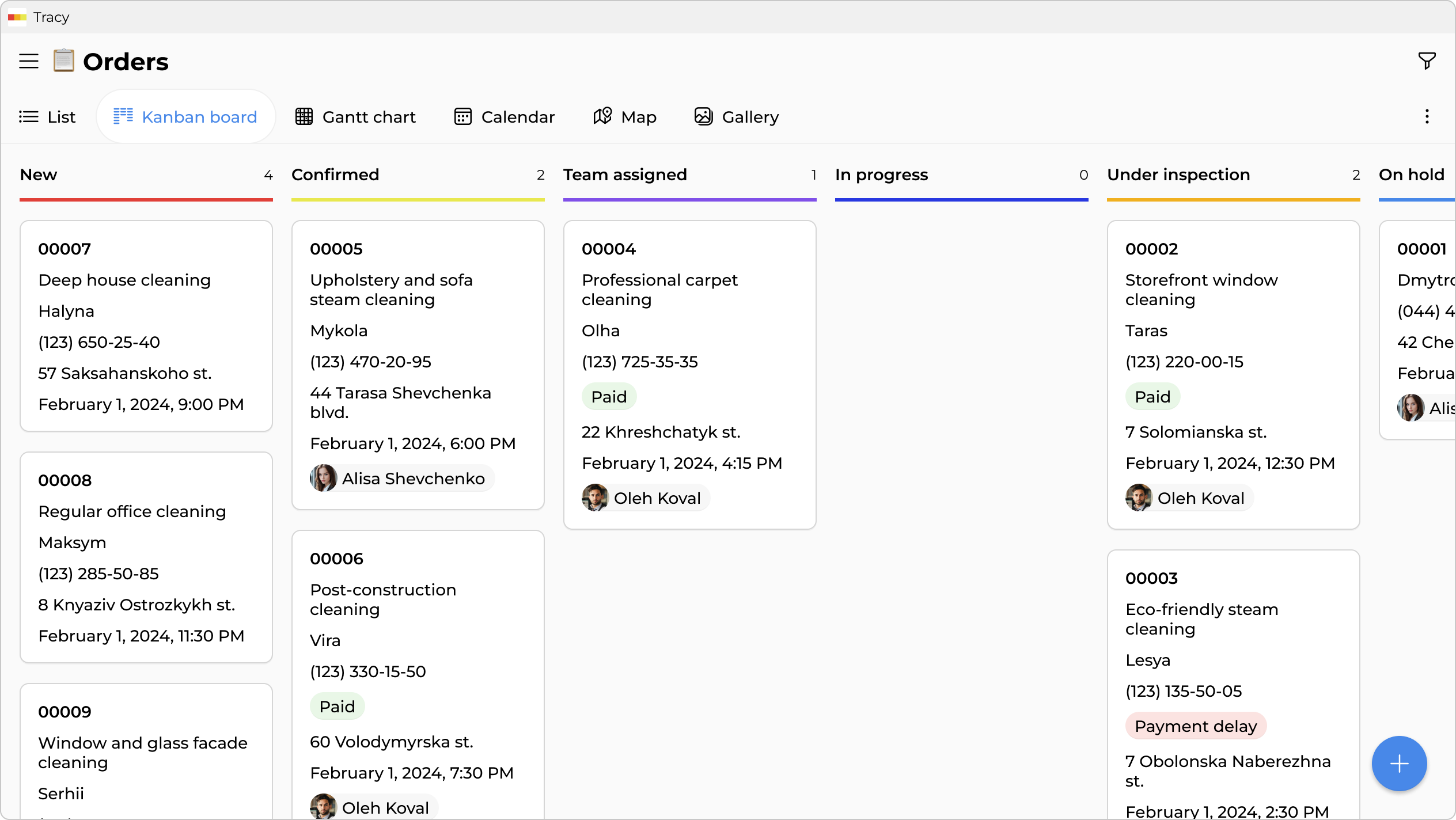Image resolution: width=1456 pixels, height=820 pixels.
Task: Open the hamburger navigation menu
Action: 29,61
